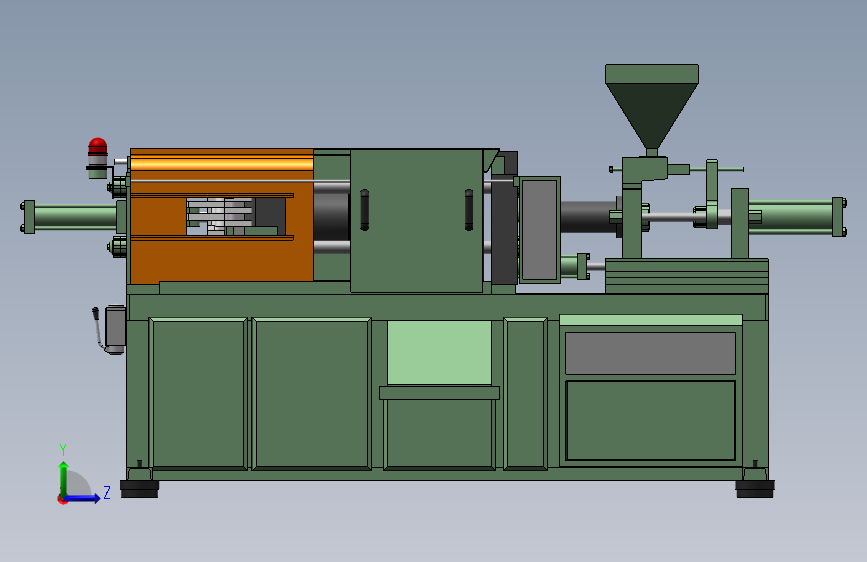Image resolution: width=867 pixels, height=562 pixels.
Task: Click the Y label of the triad
Action: coord(63,450)
